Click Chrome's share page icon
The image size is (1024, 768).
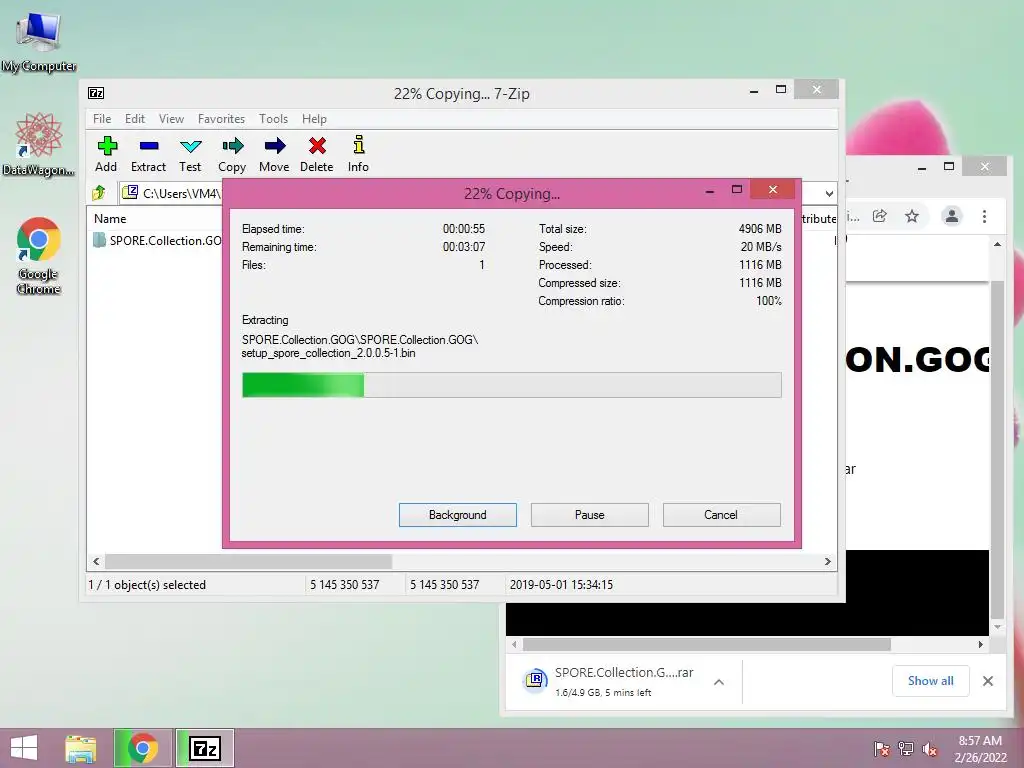point(880,216)
